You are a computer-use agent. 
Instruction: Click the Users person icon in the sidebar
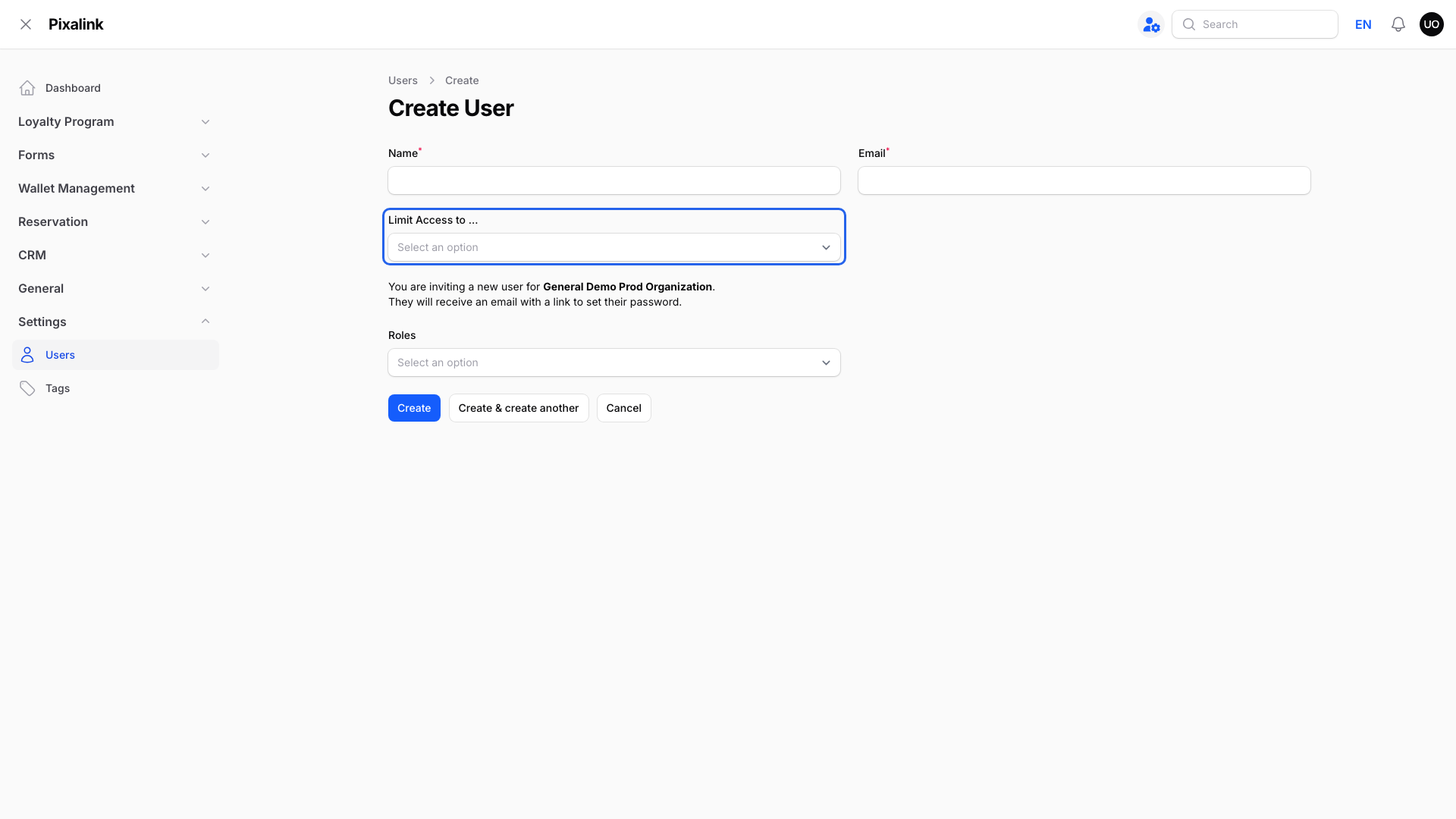point(27,355)
